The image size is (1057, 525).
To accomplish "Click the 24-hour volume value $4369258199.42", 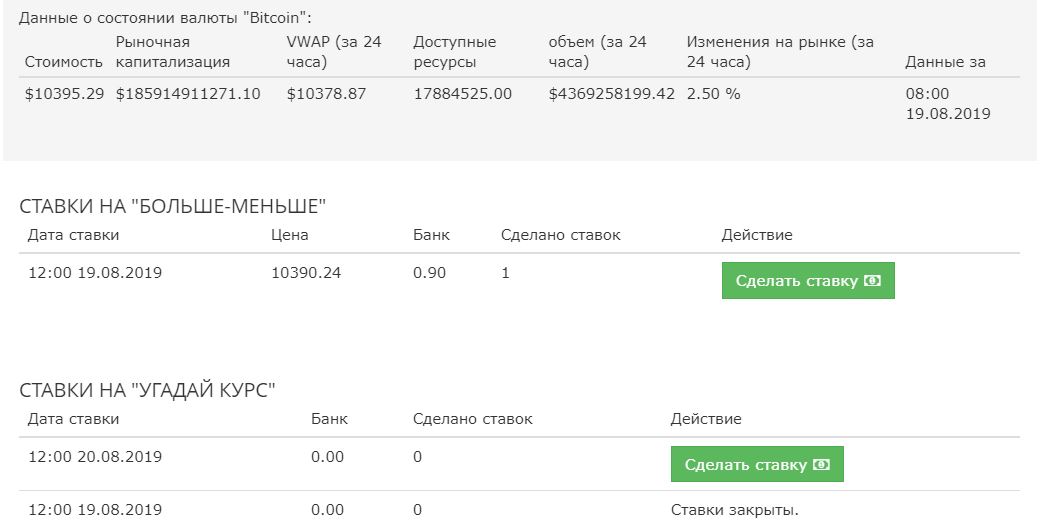I will 611,94.
